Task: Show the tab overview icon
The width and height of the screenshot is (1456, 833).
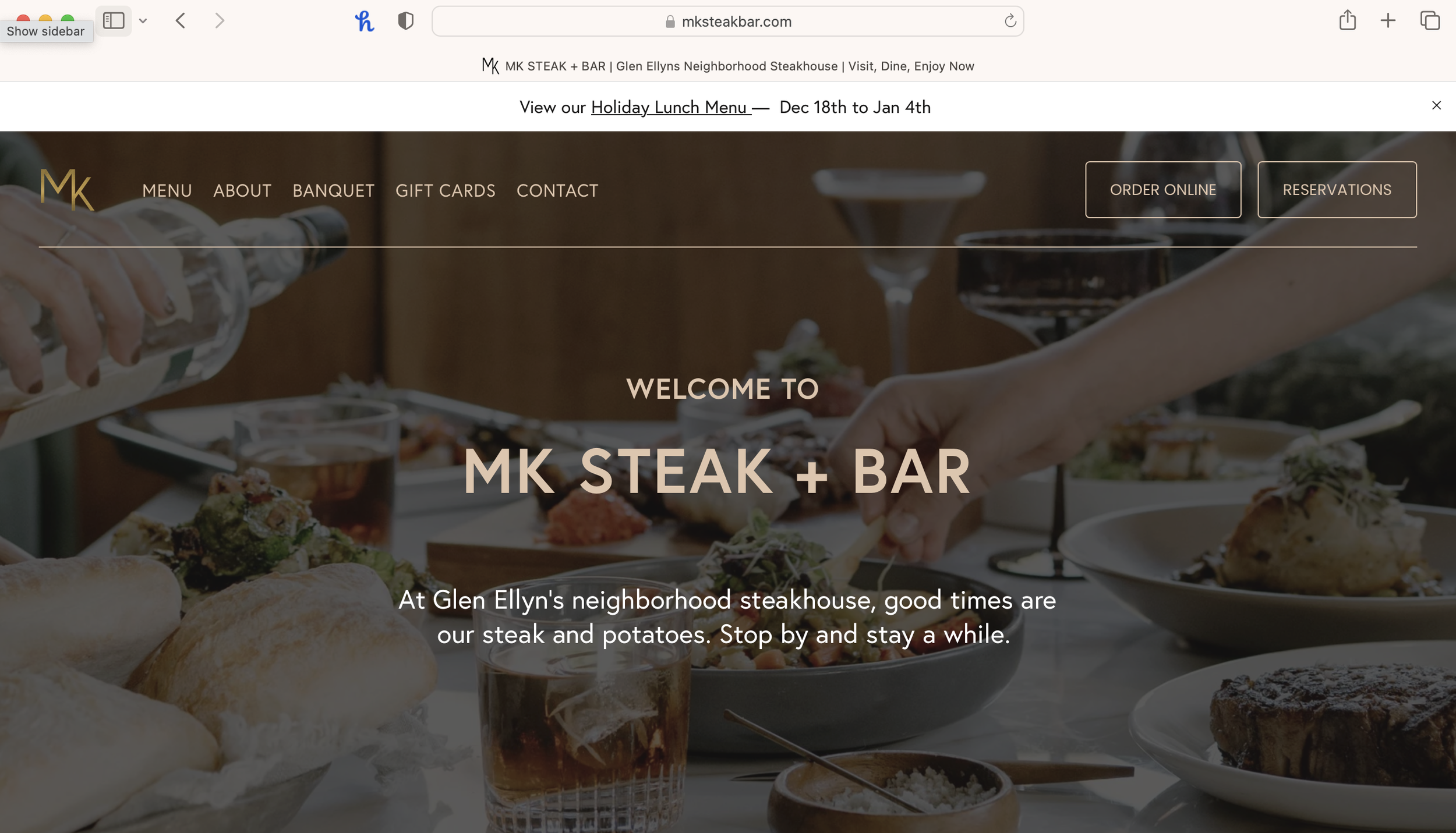Action: [x=1430, y=21]
